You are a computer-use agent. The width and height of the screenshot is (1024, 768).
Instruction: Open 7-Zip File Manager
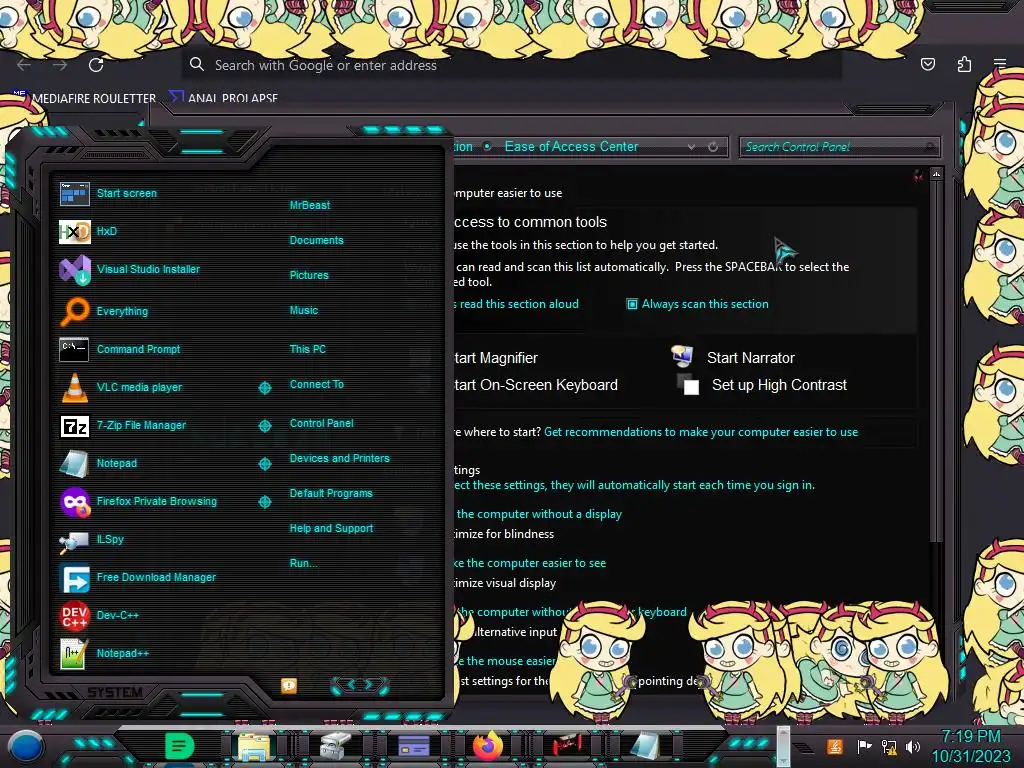[x=74, y=426]
